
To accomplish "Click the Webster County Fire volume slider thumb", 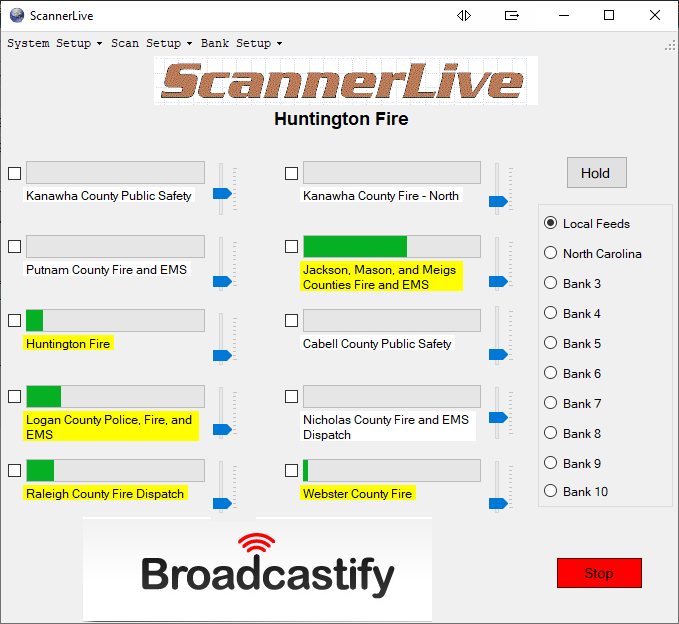I will 498,504.
